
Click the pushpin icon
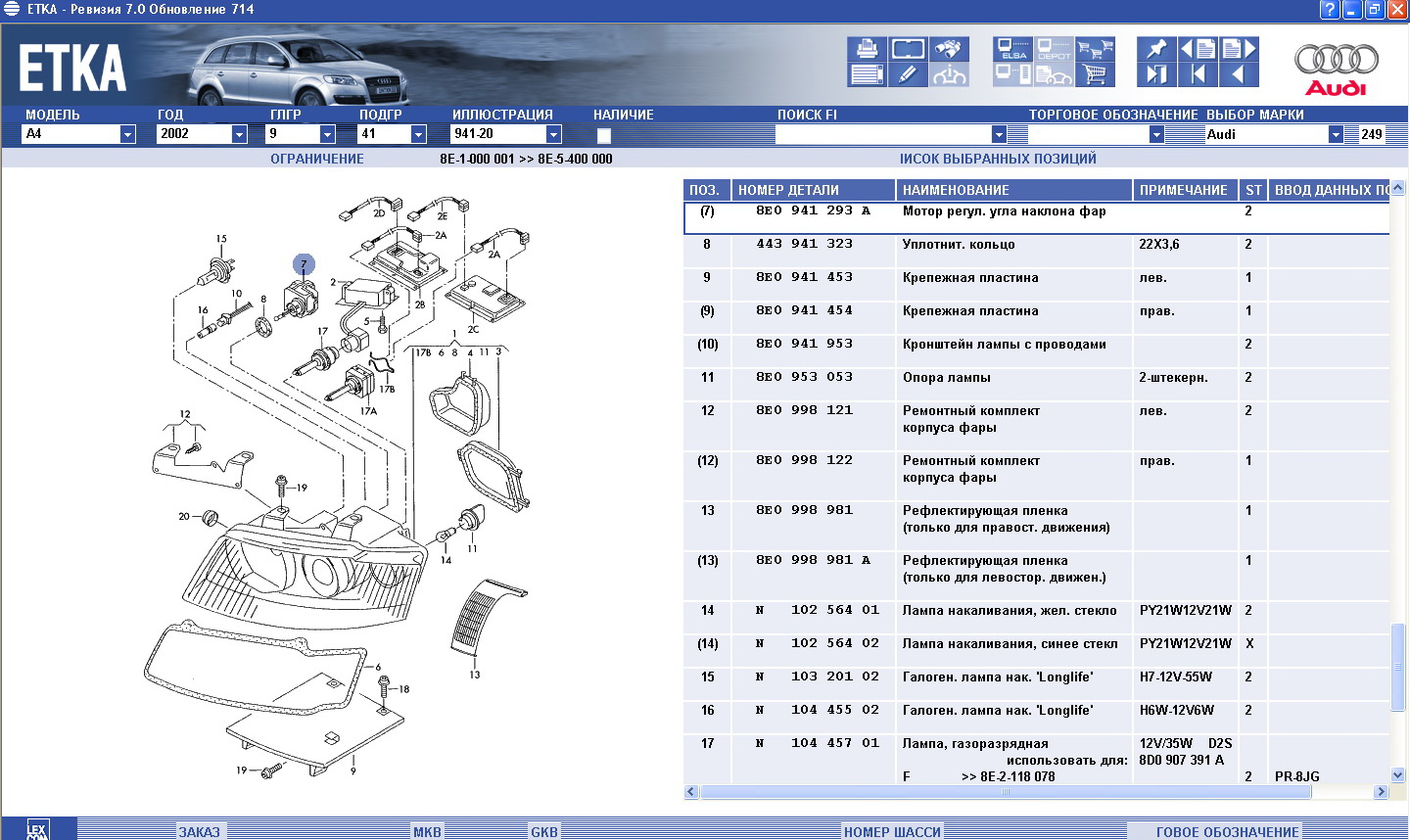point(1156,49)
